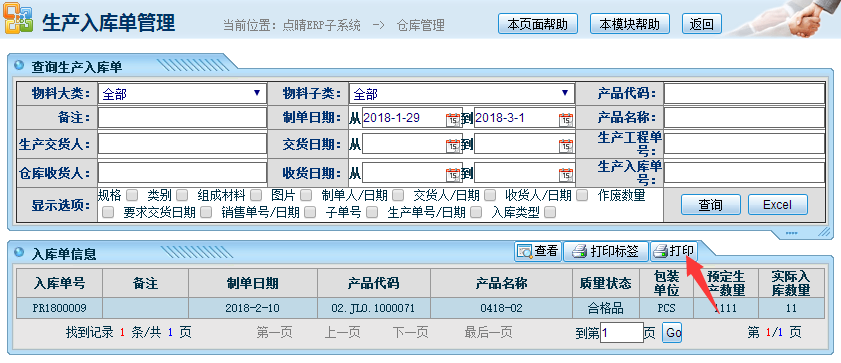841x363 pixels.
Task: Select the PR1800009 record row
Action: pyautogui.click(x=420, y=308)
